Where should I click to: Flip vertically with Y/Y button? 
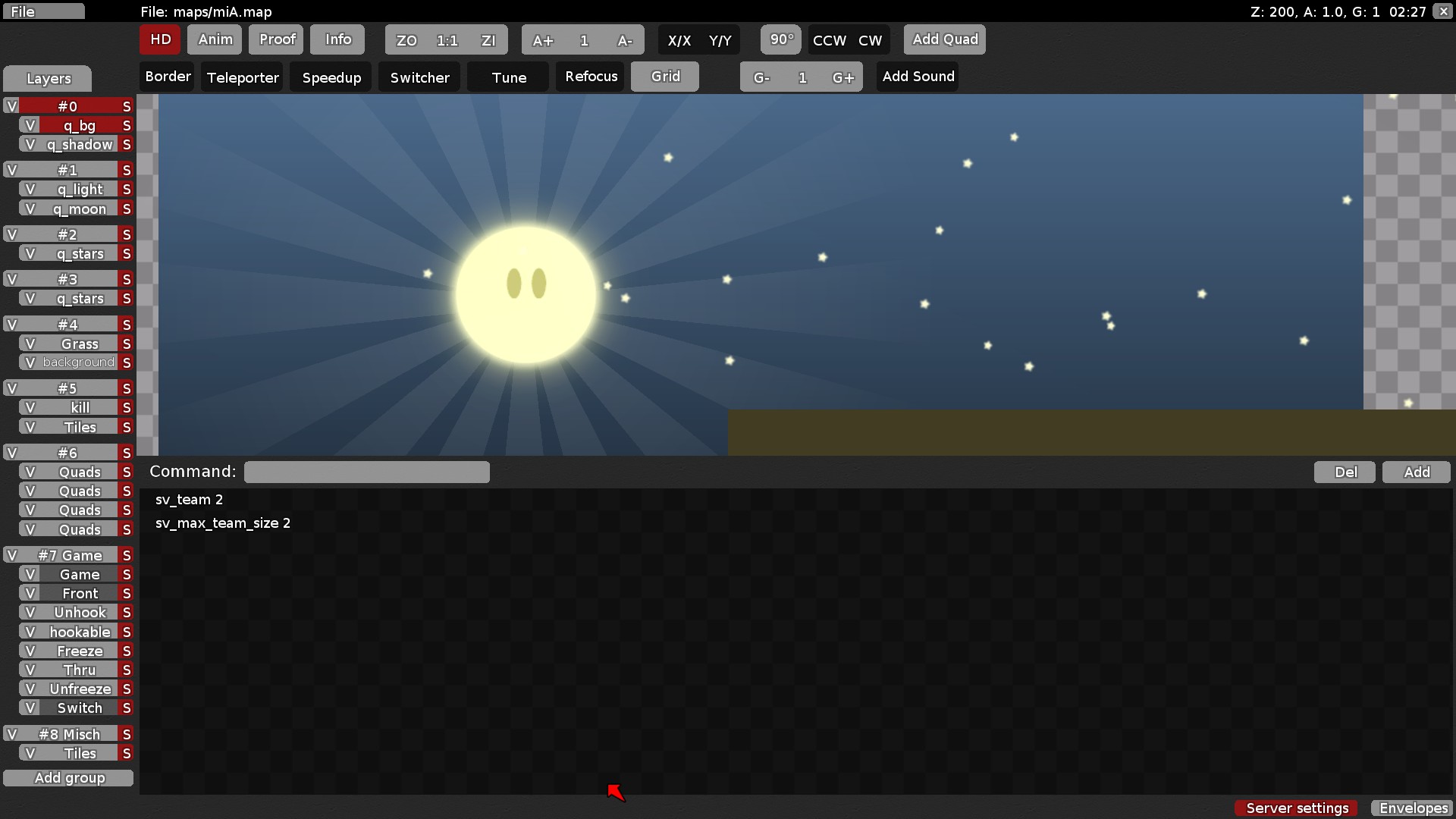click(720, 40)
